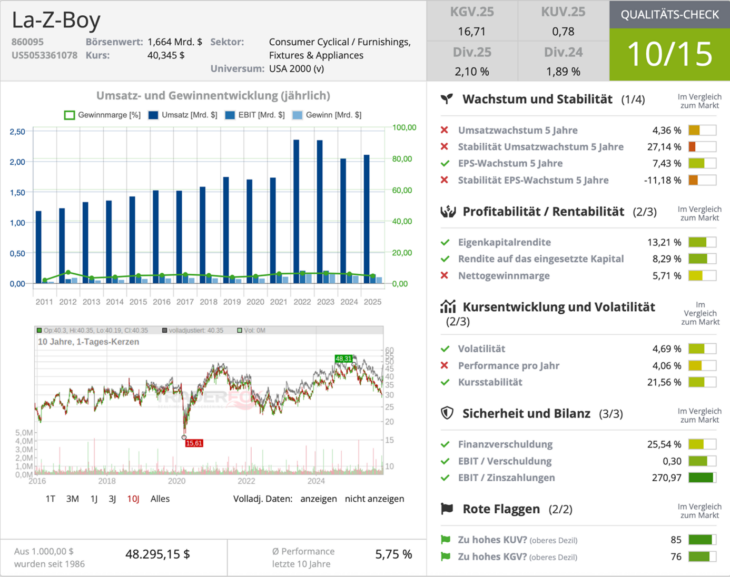
Task: Switch the price chart to 1T range
Action: pyautogui.click(x=50, y=498)
